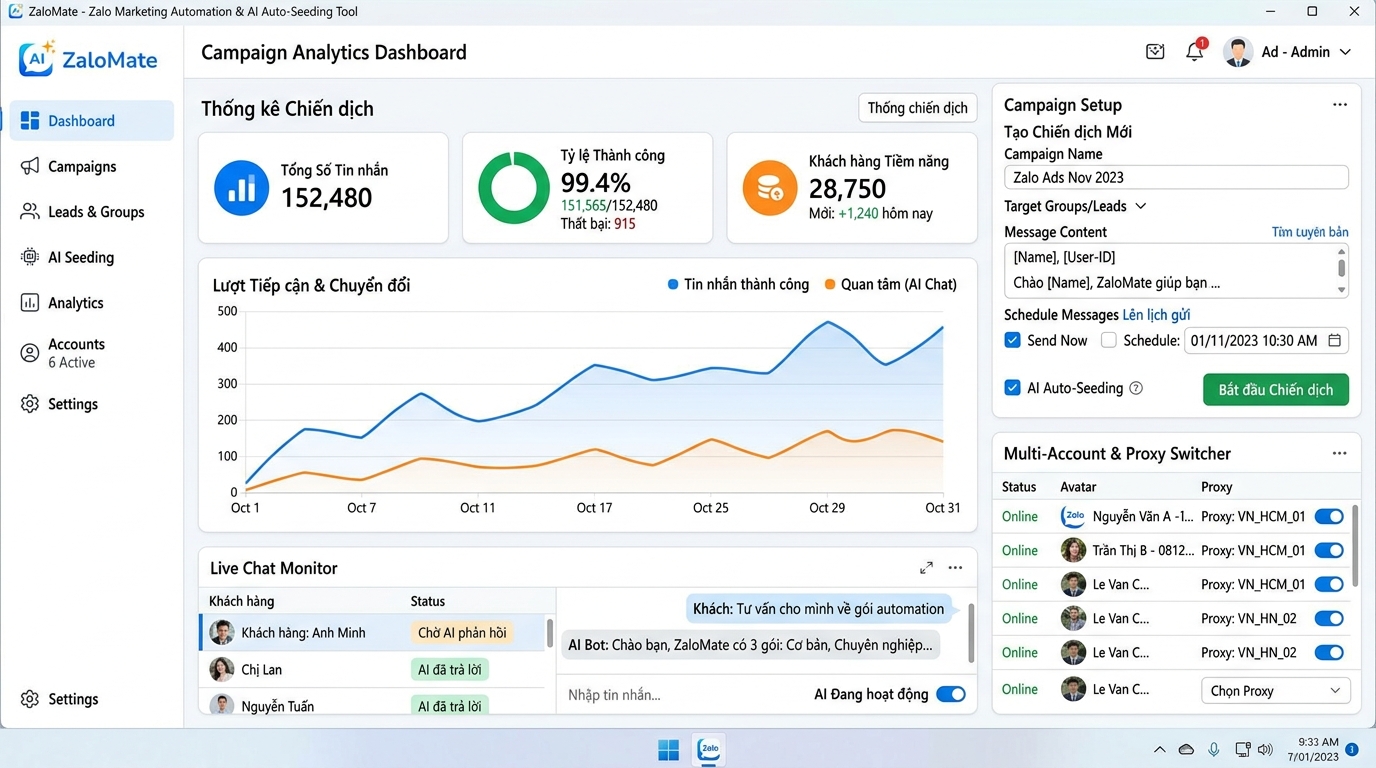The height and width of the screenshot is (768, 1376).
Task: Open Live Chat Monitor more options menu
Action: (955, 568)
